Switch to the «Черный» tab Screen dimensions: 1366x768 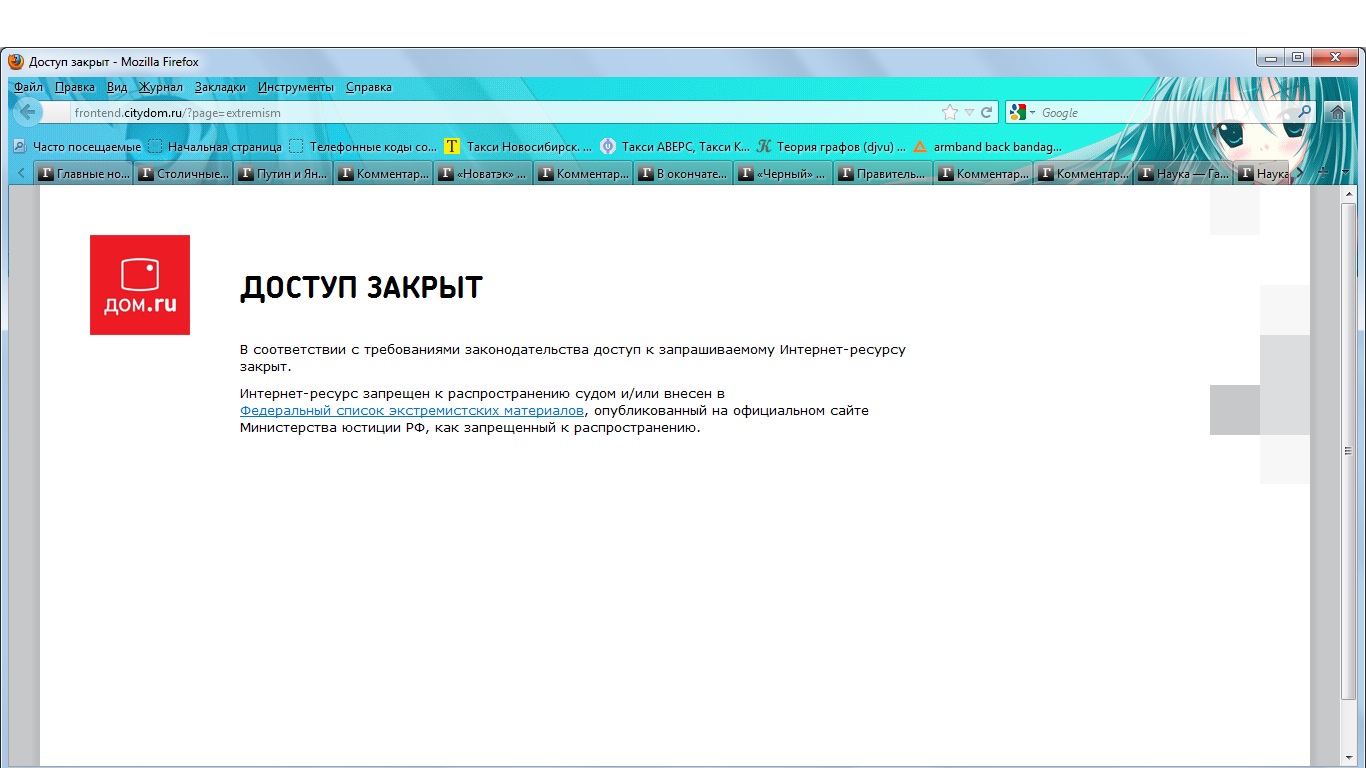[783, 173]
